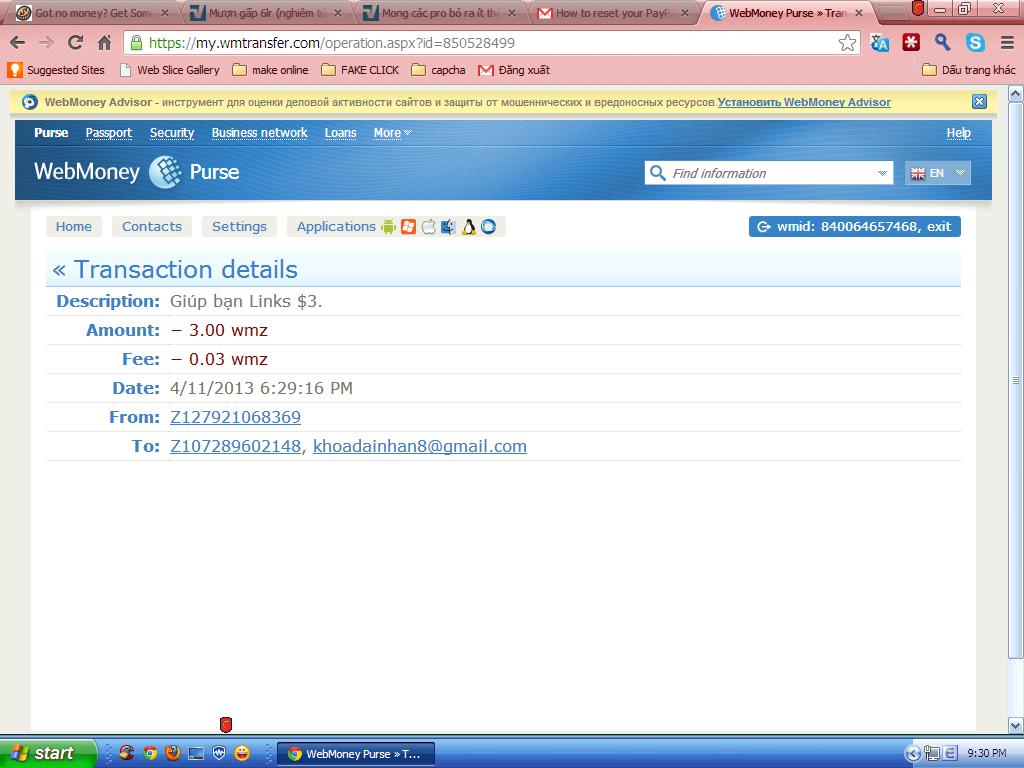1024x768 pixels.
Task: Switch to the Mượn gấp 6lr tab
Action: 268,13
